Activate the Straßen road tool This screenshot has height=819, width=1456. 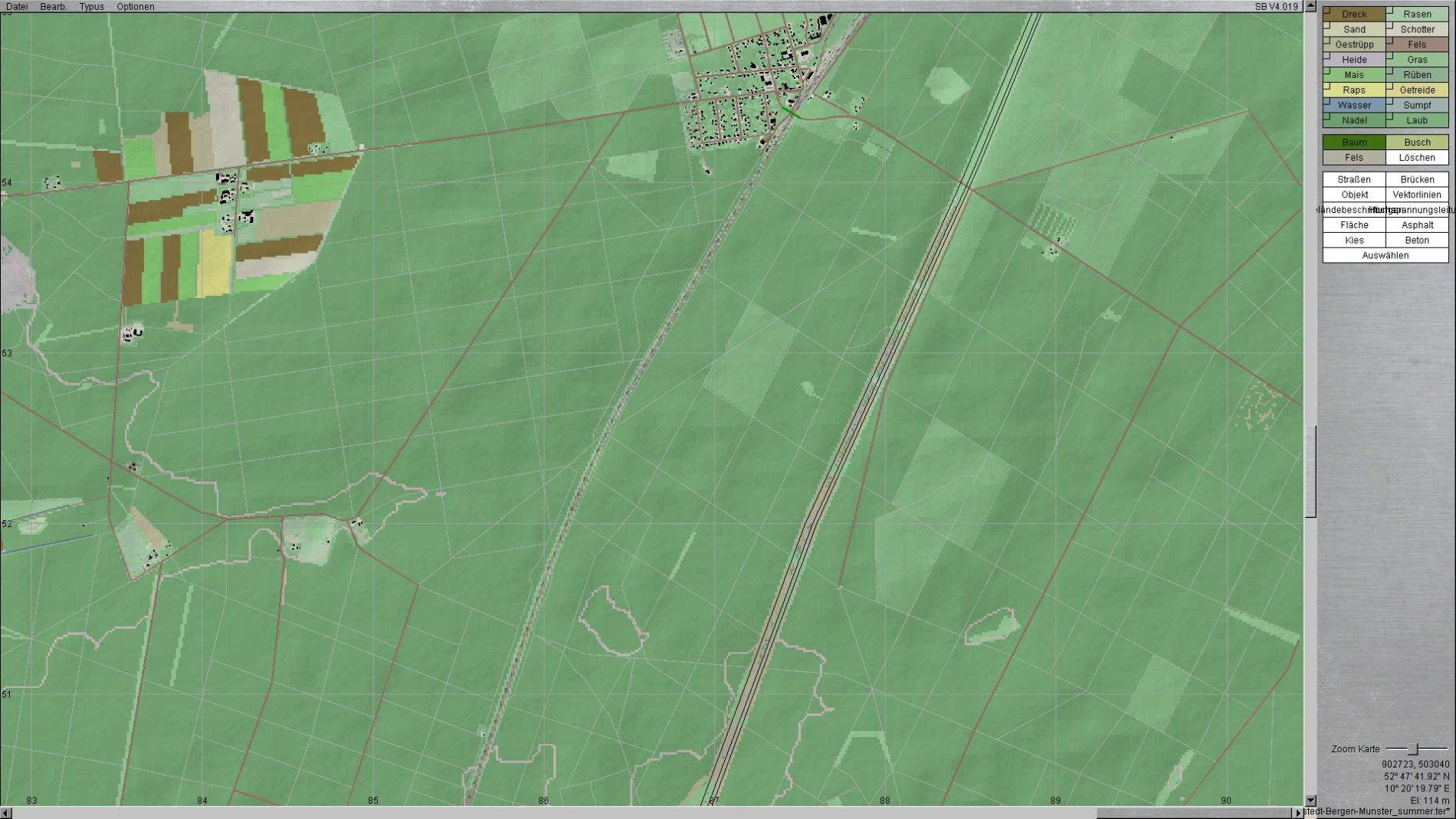pos(1354,179)
